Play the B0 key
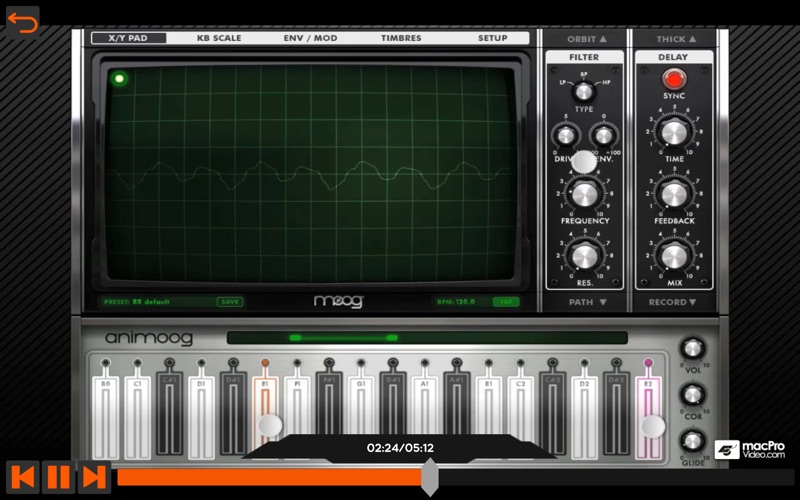800x500 pixels. (x=106, y=418)
